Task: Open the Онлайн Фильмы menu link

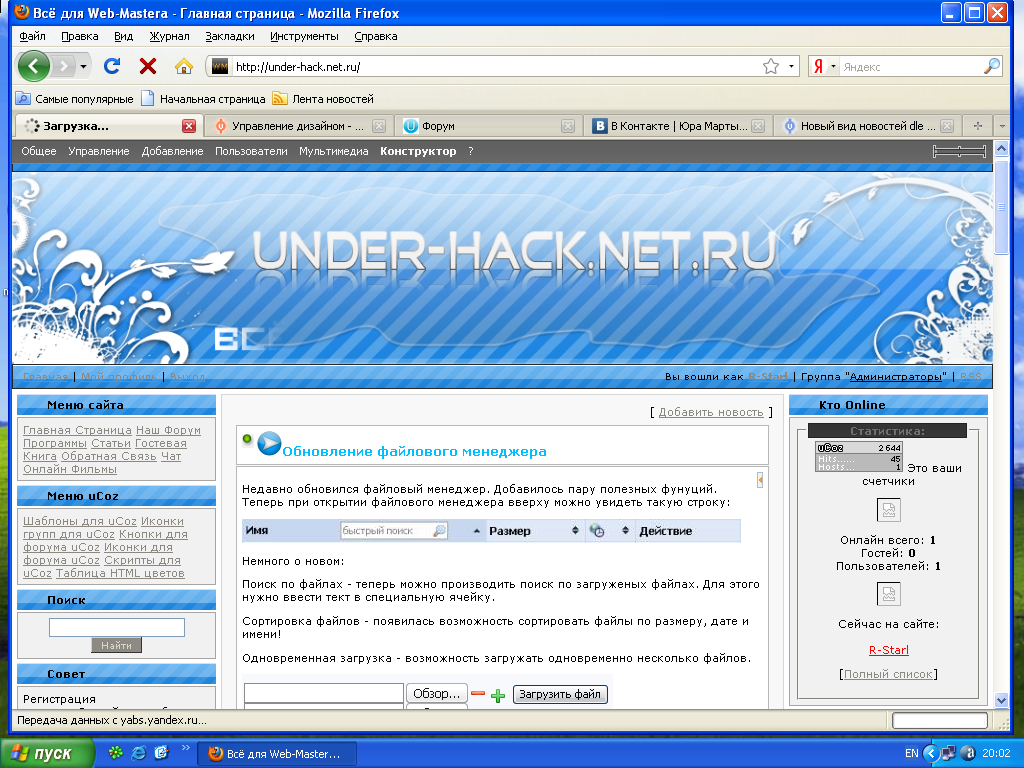Action: tap(70, 469)
